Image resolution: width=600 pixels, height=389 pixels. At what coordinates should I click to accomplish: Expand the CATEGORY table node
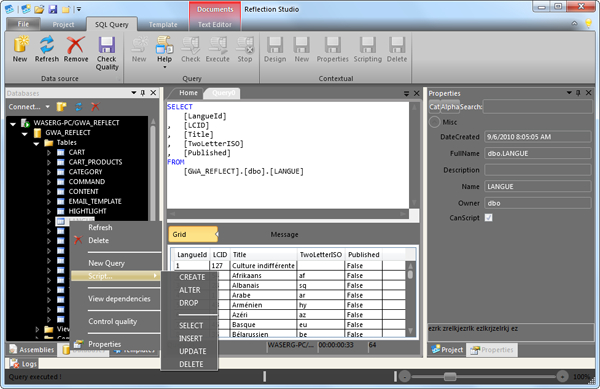point(49,172)
